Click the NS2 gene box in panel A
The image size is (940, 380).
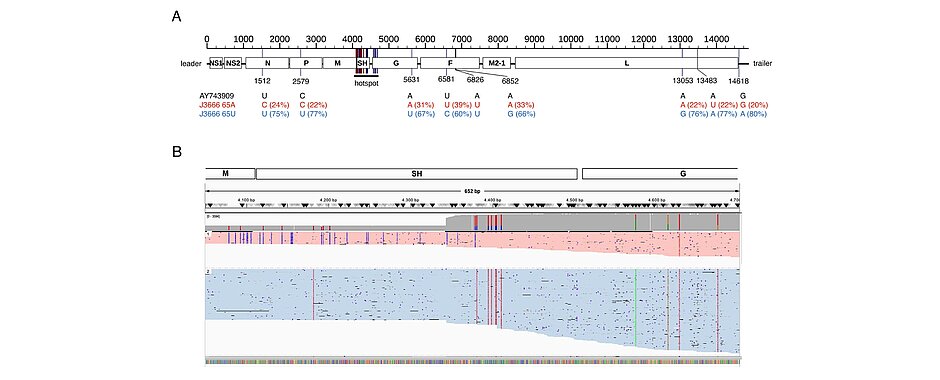[x=233, y=63]
